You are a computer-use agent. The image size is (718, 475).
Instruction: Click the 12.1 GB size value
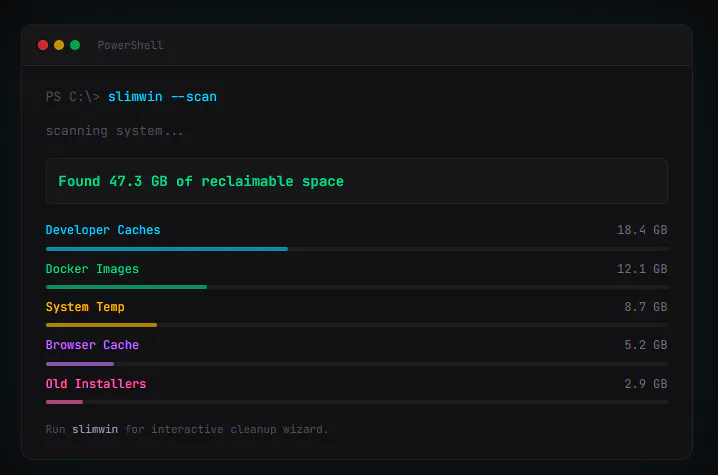(x=642, y=269)
